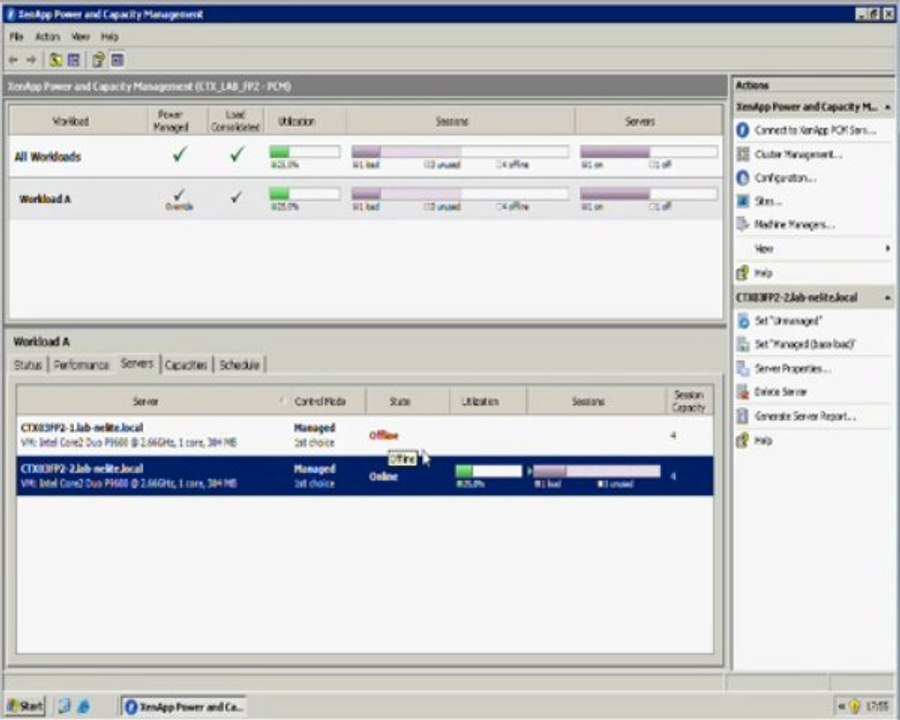
Task: Click Power Managed Override checkmark for Workload A
Action: pos(179,195)
